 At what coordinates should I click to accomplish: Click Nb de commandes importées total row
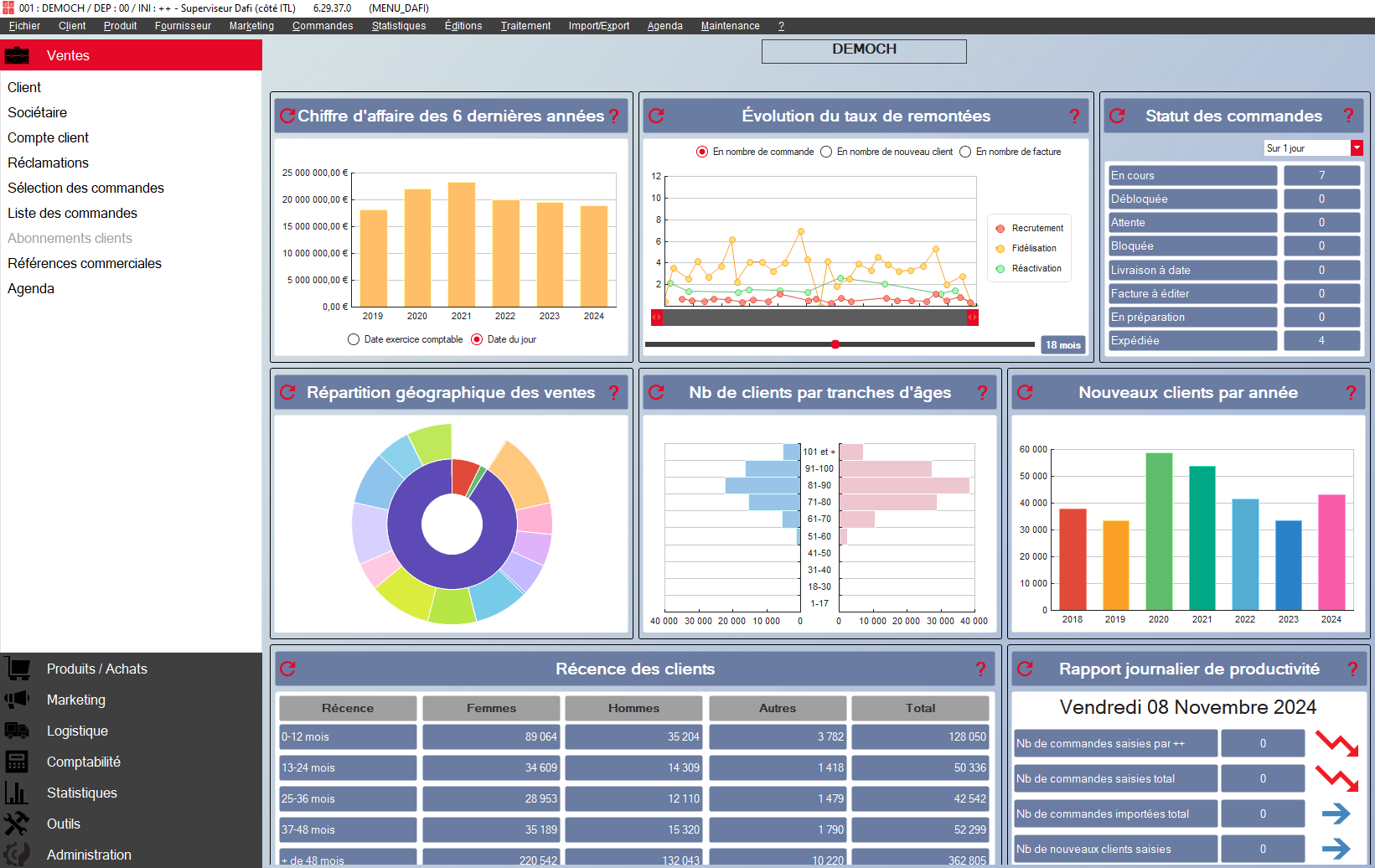coord(1115,814)
